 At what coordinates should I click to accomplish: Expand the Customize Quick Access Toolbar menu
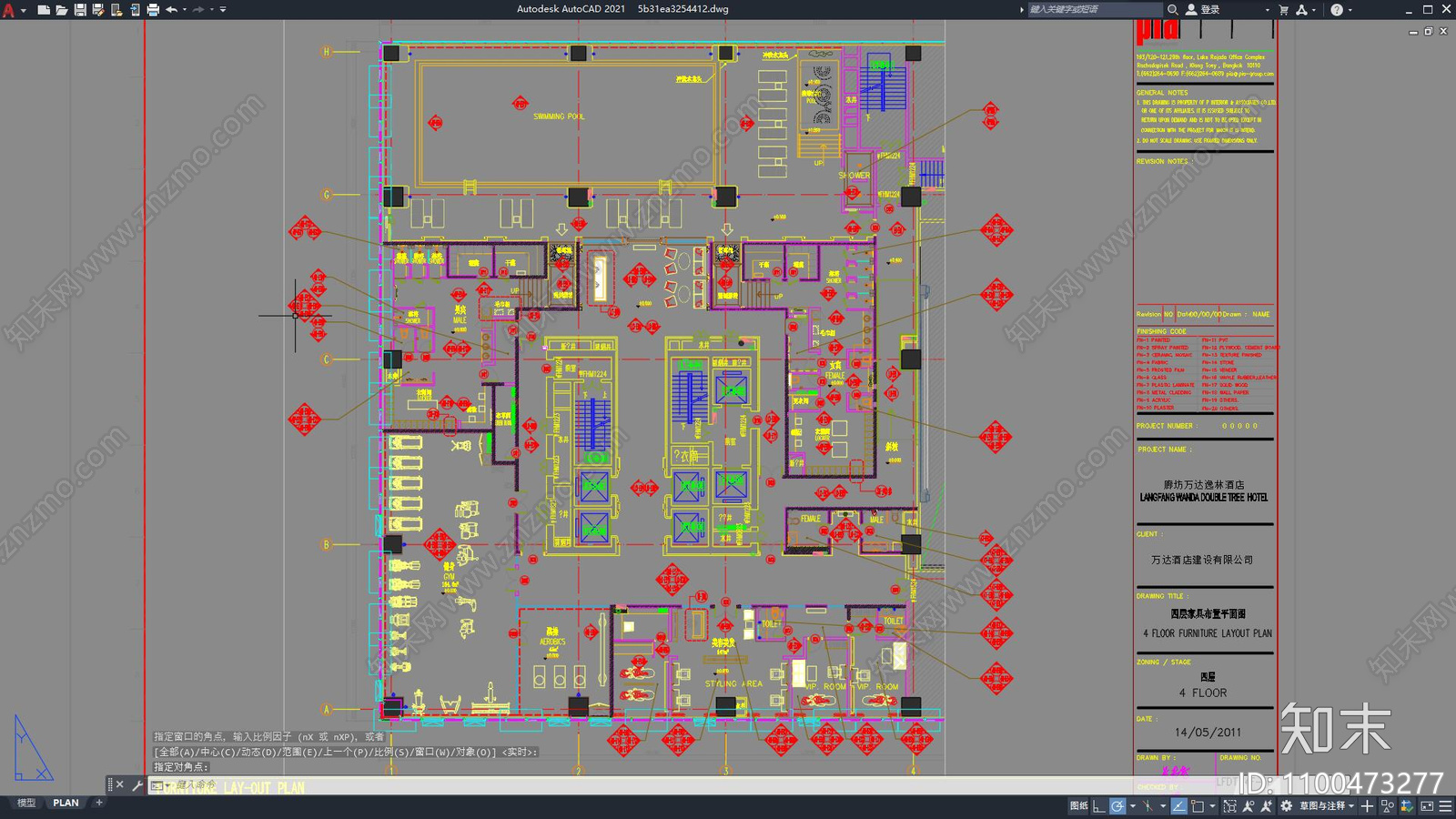[223, 10]
